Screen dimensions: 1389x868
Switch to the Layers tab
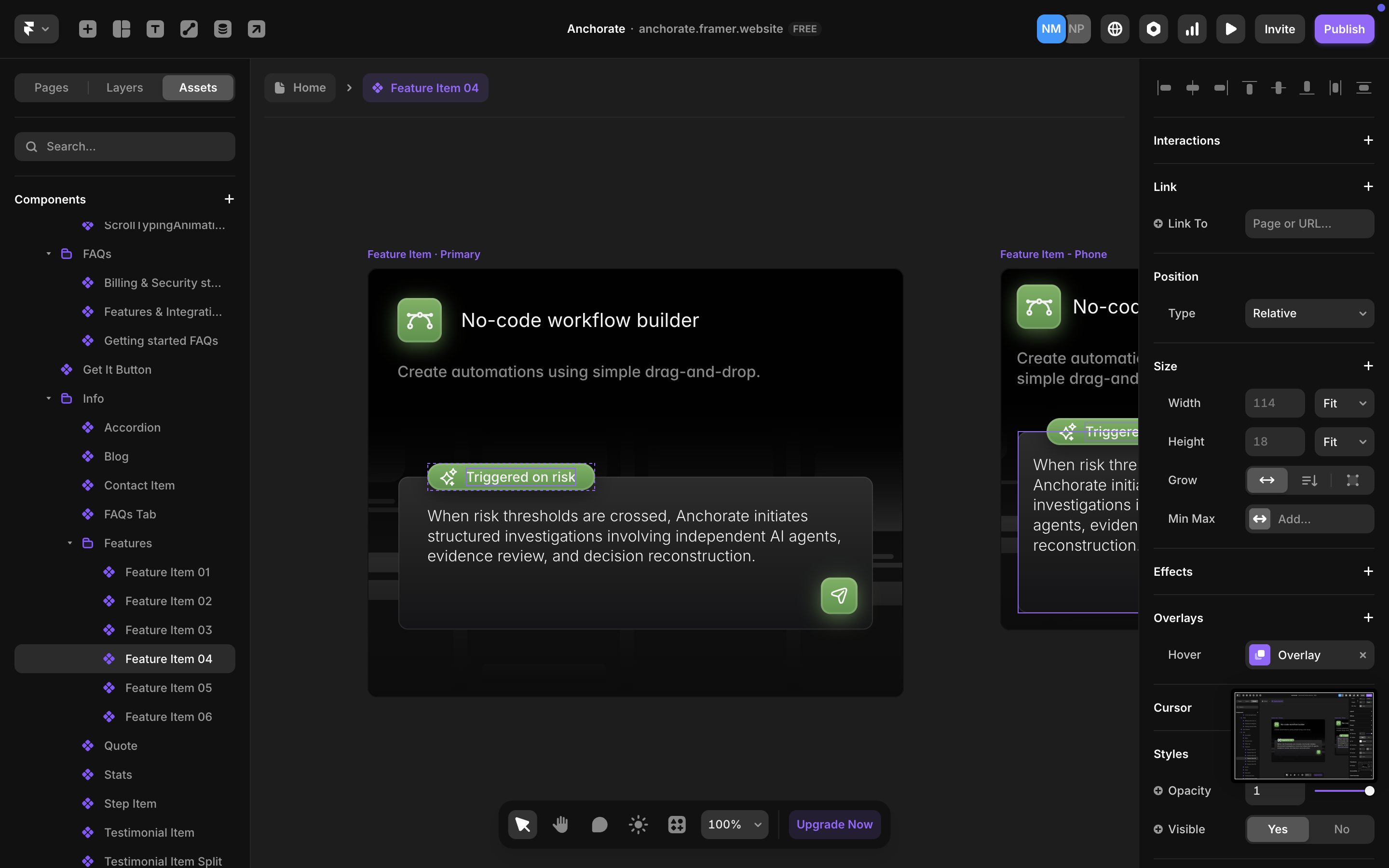124,87
